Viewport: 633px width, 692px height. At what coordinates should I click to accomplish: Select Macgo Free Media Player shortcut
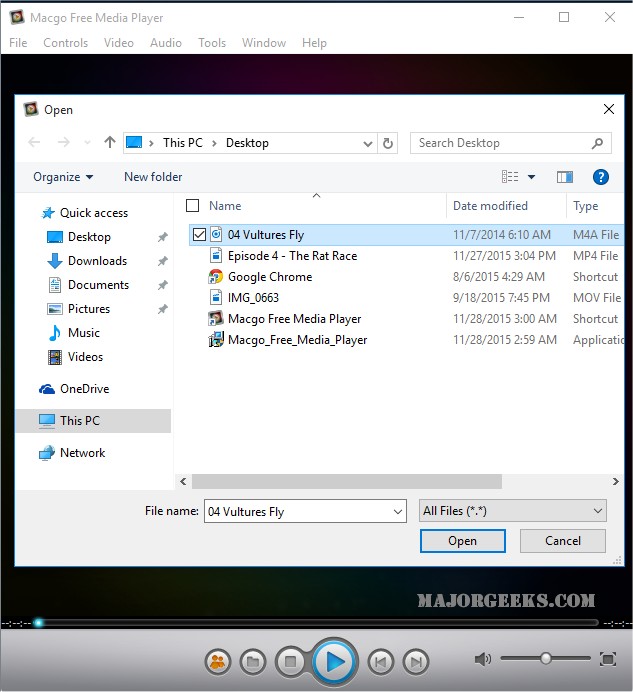point(294,319)
